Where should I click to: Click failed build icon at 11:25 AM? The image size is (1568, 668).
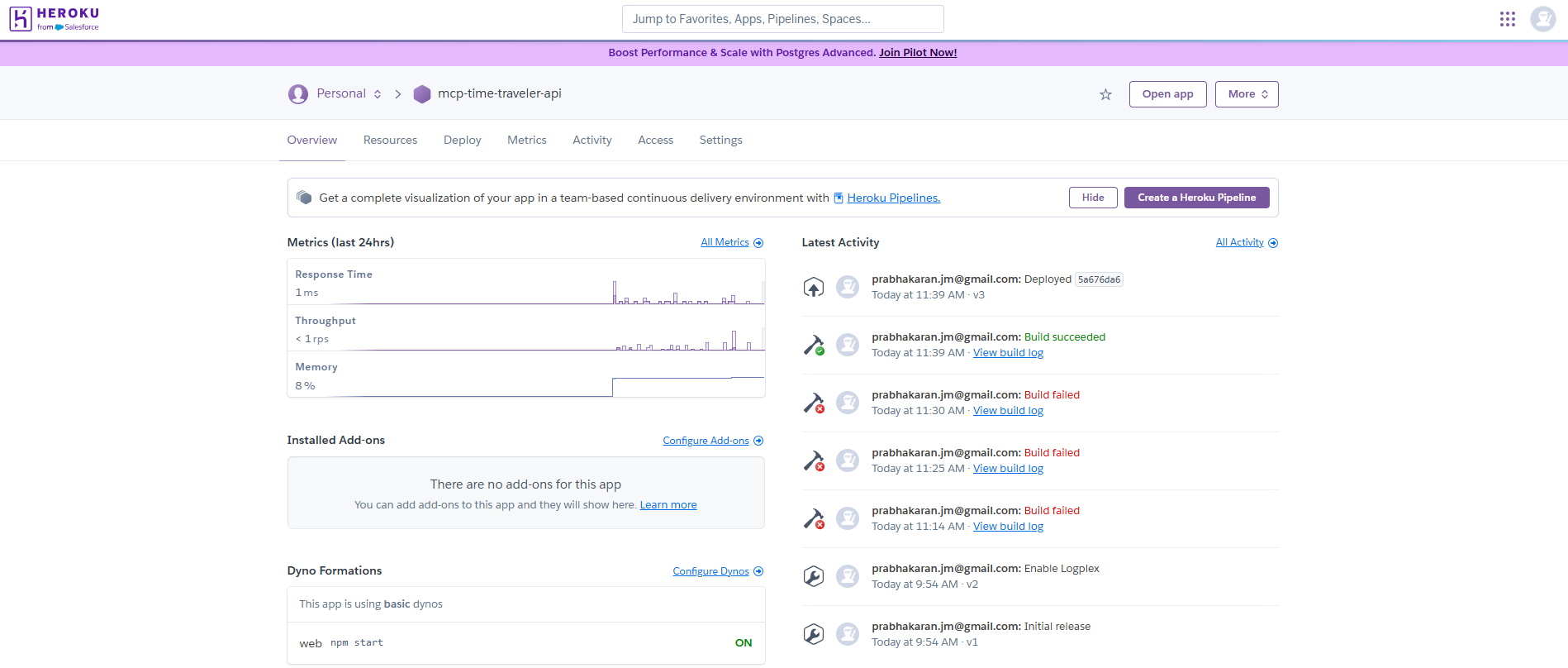814,460
